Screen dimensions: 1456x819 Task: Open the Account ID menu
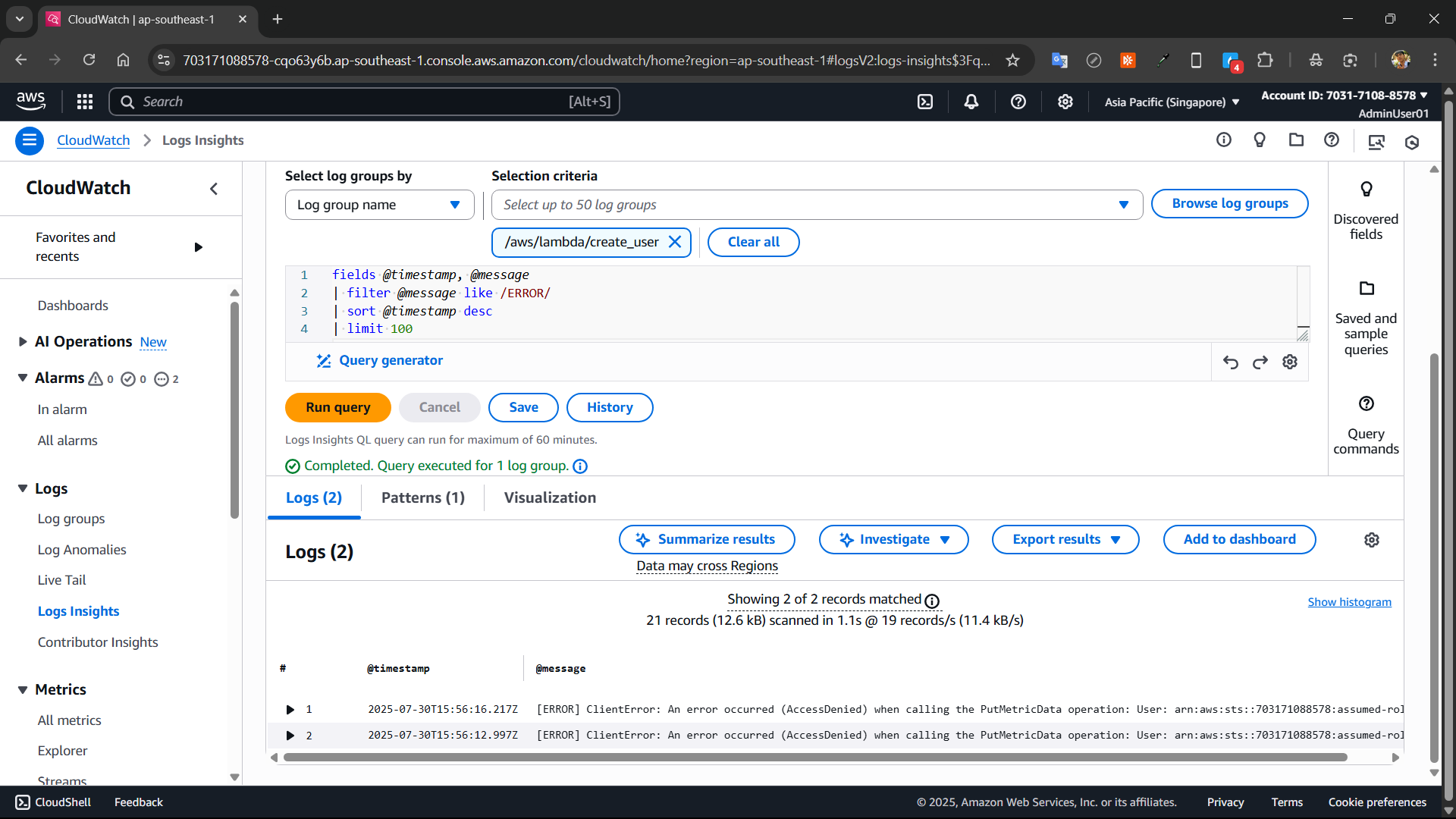[1345, 96]
